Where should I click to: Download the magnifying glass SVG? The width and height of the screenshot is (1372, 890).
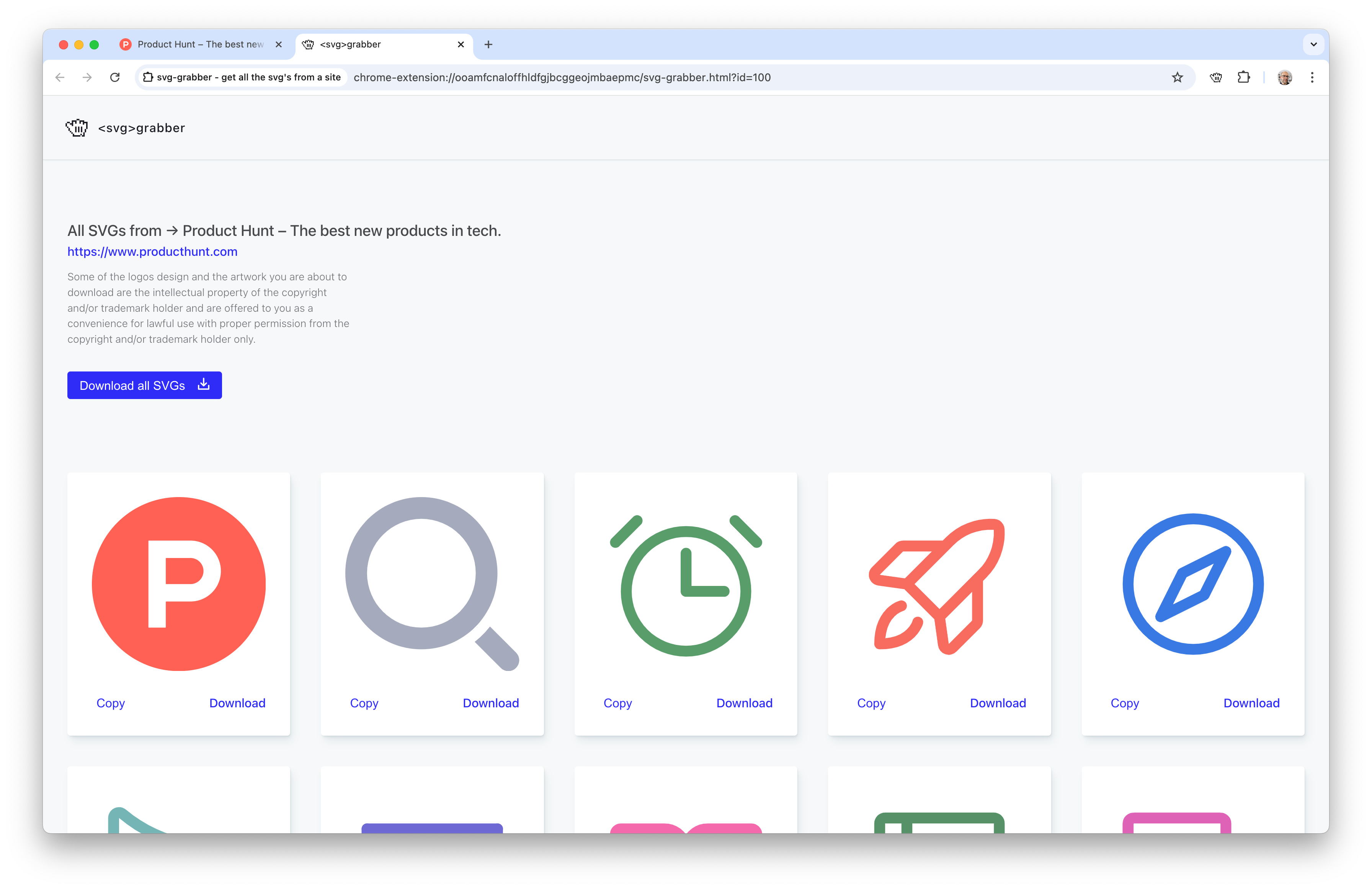491,703
